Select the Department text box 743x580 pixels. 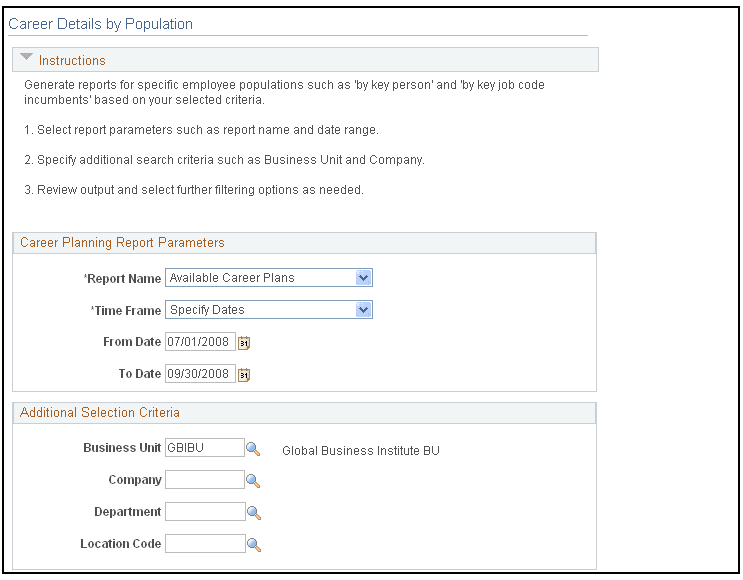(x=204, y=512)
